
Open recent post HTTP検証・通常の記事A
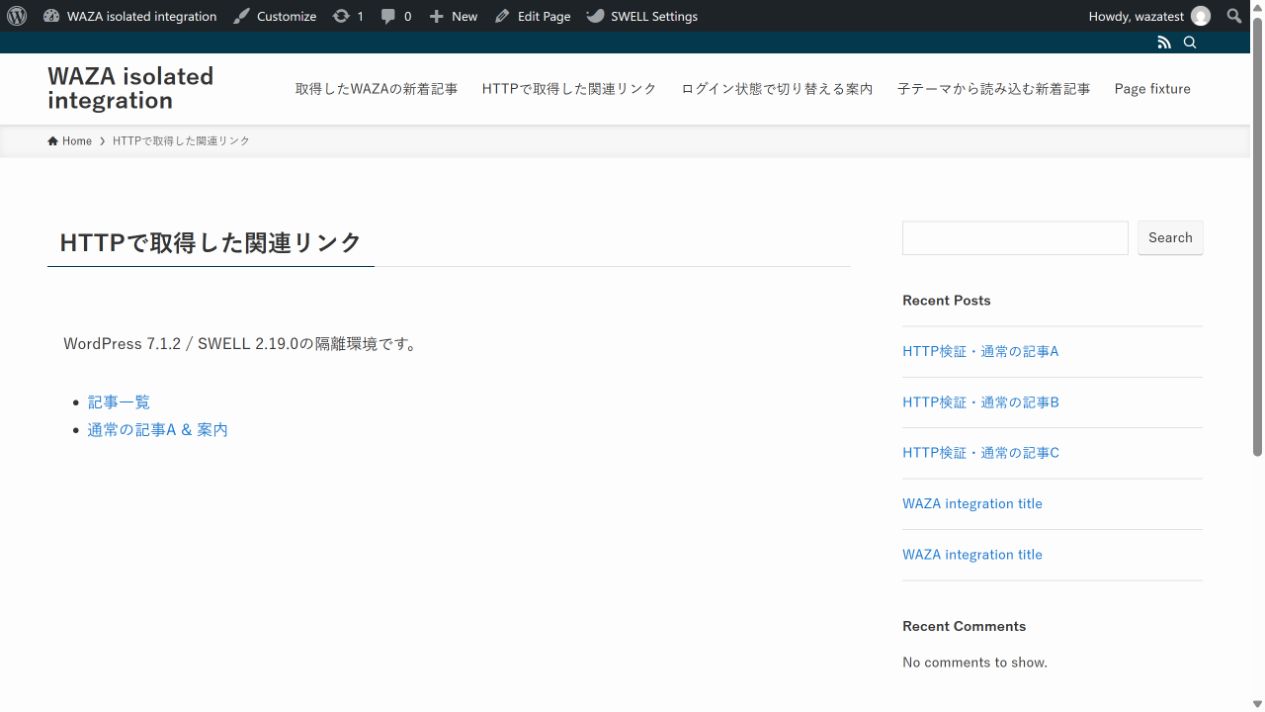click(x=980, y=352)
